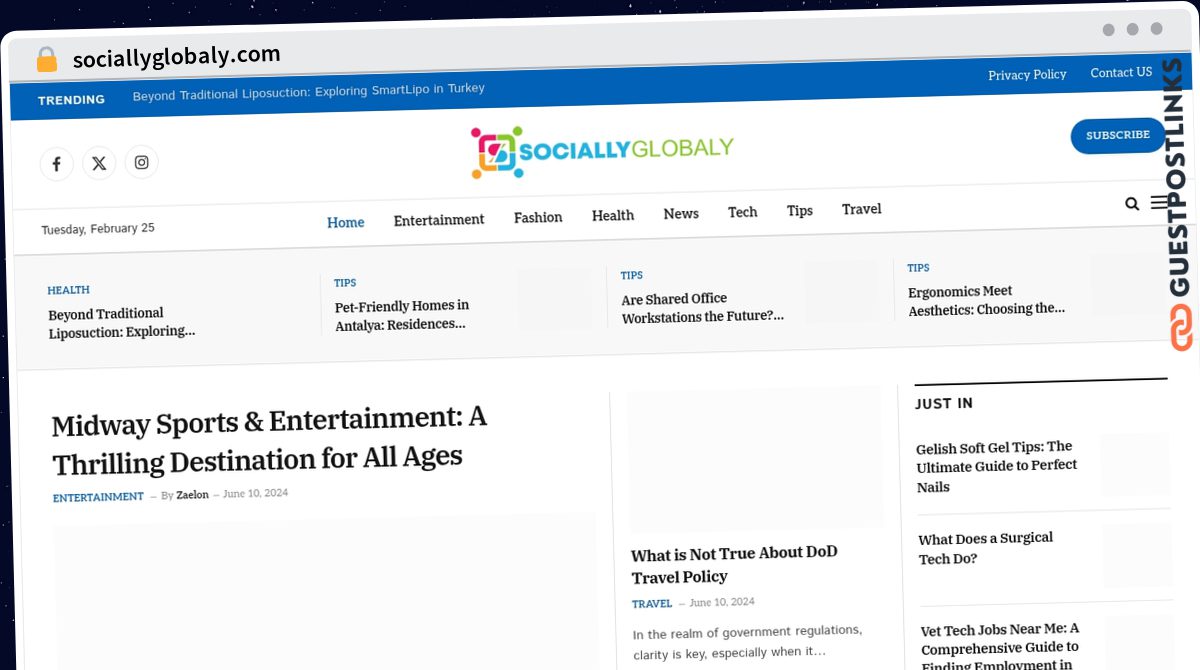Open the trending SmartLipo in Turkey headline
This screenshot has height=670, width=1200.
[x=309, y=91]
